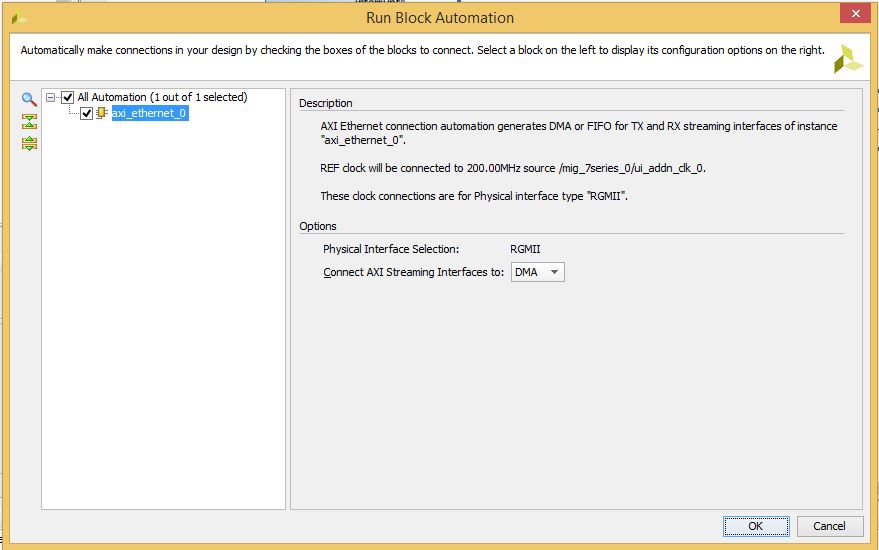Click the Description section header

pyautogui.click(x=326, y=103)
